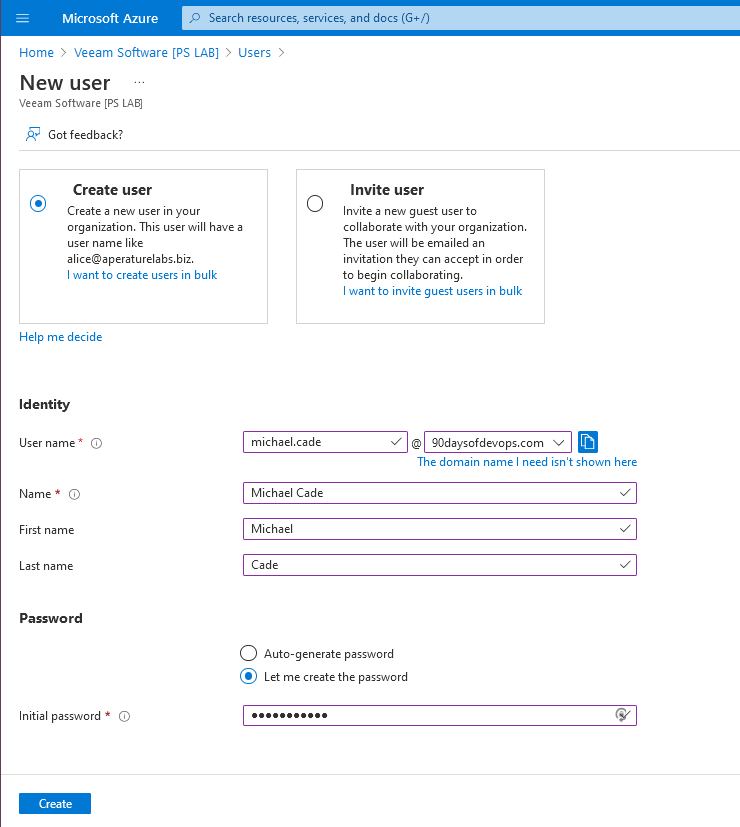The width and height of the screenshot is (740, 827).
Task: Click the copy user name icon
Action: (x=588, y=442)
